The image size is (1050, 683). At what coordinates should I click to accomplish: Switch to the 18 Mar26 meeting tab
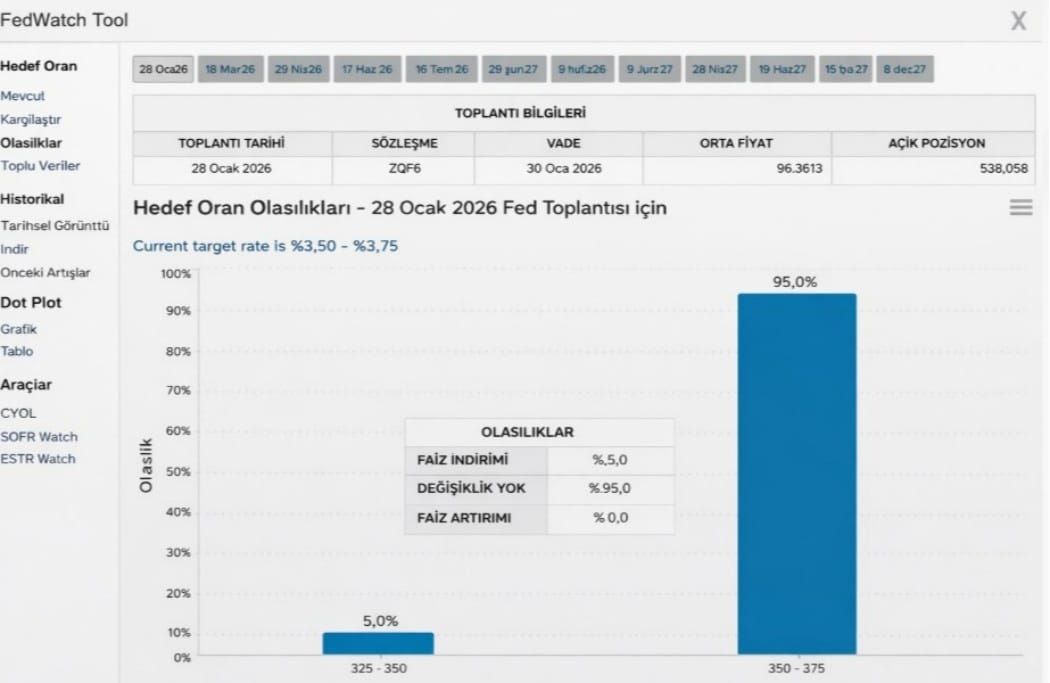230,69
